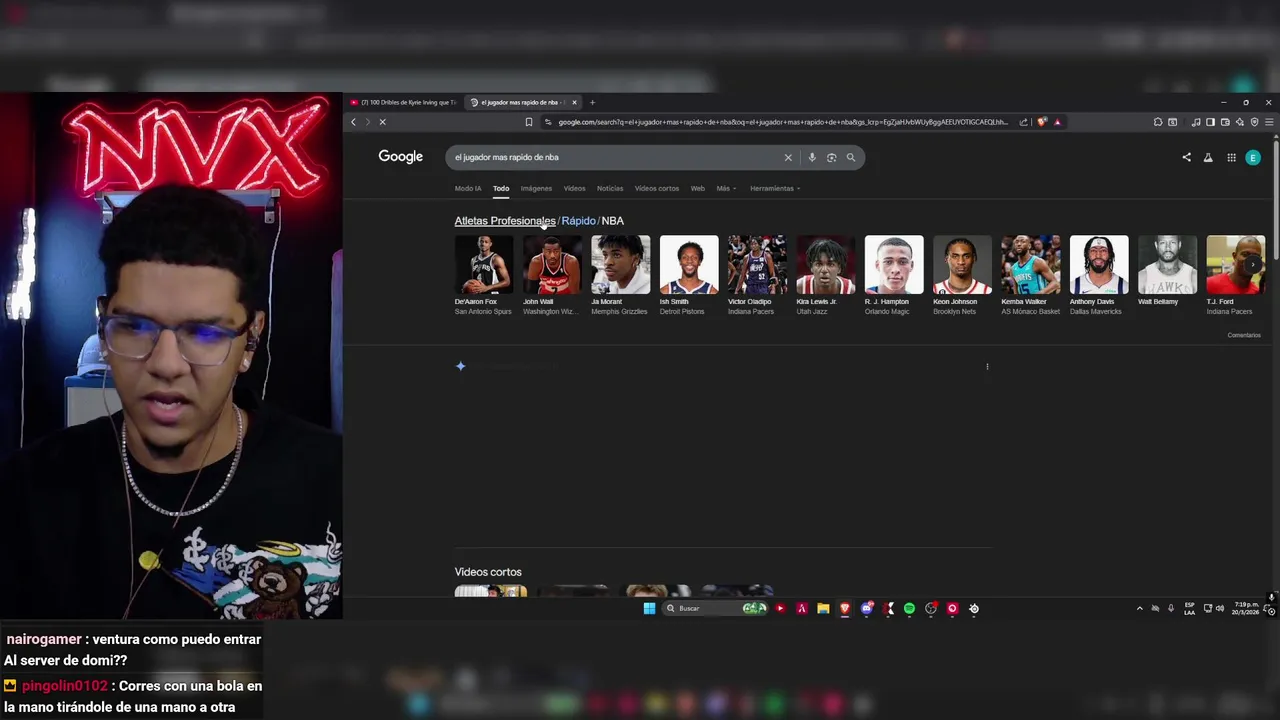Image resolution: width=1280 pixels, height=720 pixels.
Task: Open more options on the AI overview
Action: 987,366
